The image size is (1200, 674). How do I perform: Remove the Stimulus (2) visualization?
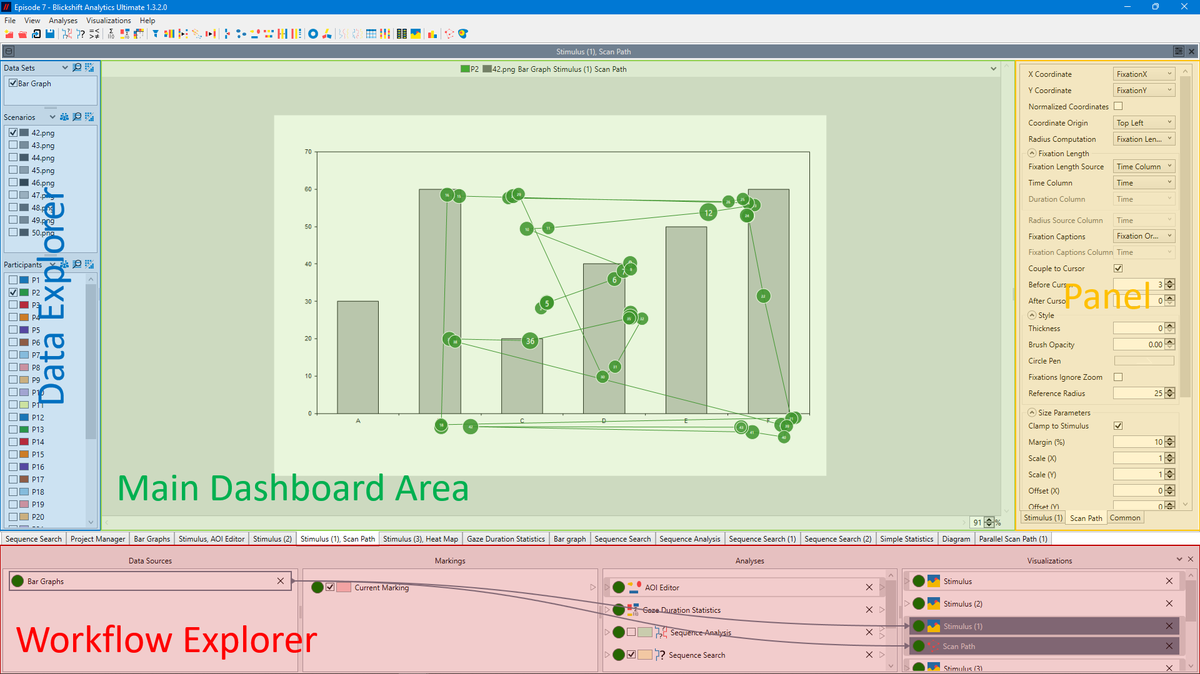[x=1169, y=604]
